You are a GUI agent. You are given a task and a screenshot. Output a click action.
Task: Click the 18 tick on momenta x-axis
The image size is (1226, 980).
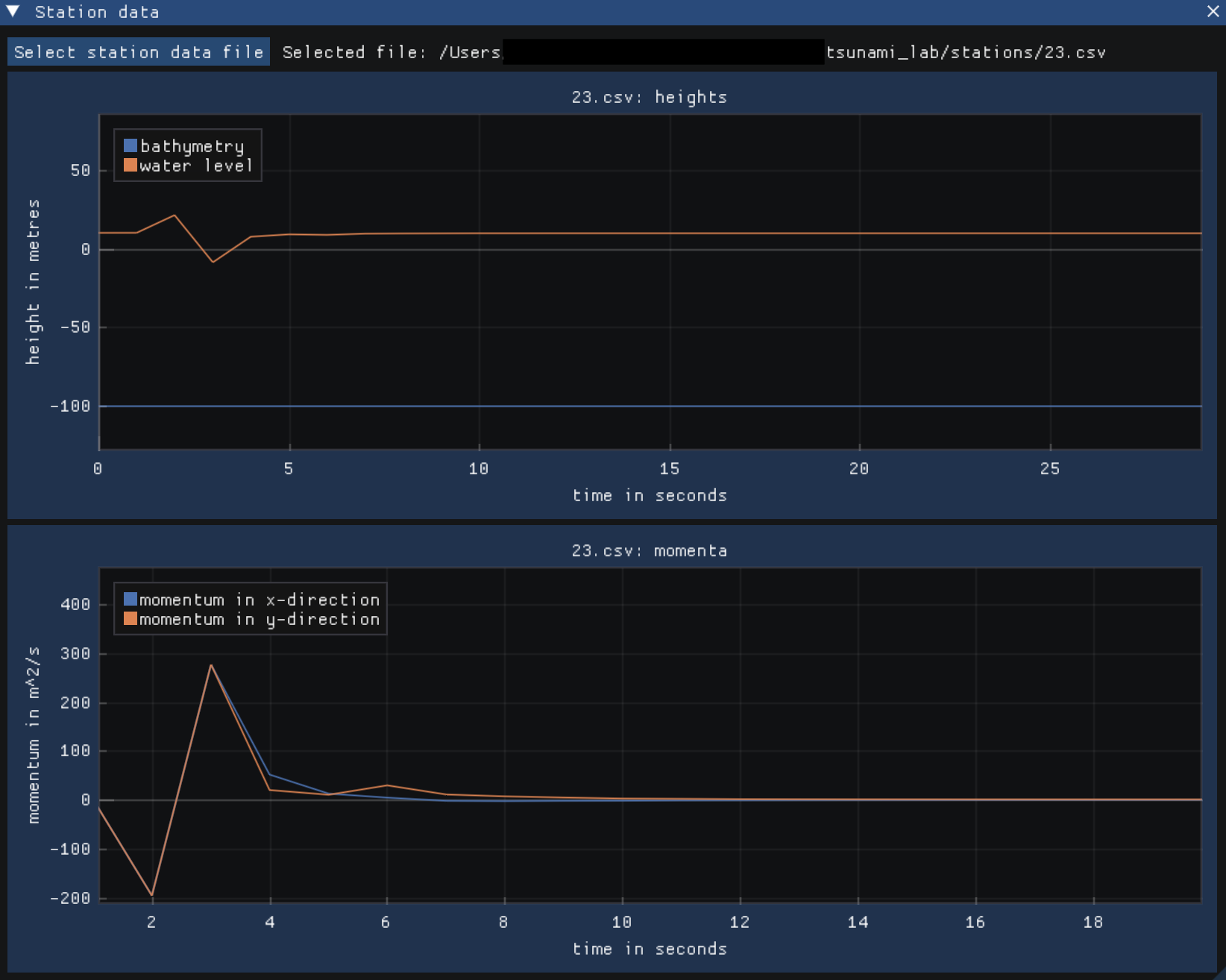[1093, 923]
